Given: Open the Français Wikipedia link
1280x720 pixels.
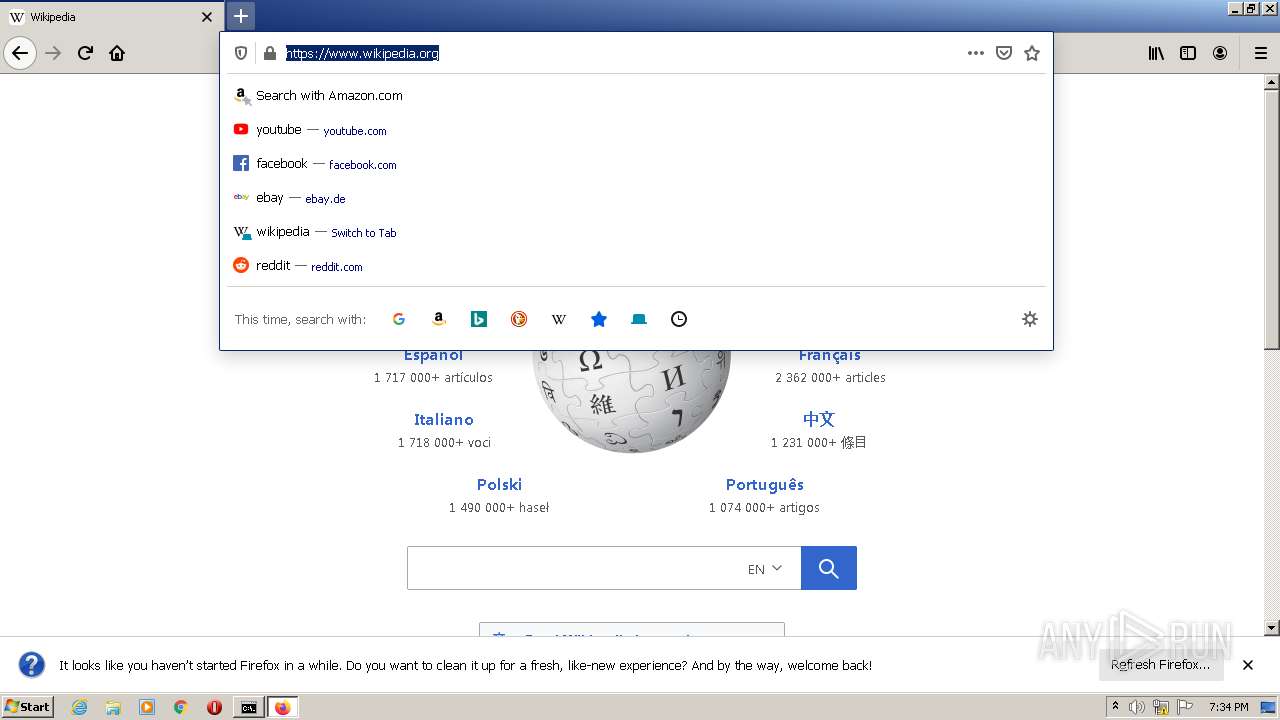Looking at the screenshot, I should pyautogui.click(x=830, y=355).
